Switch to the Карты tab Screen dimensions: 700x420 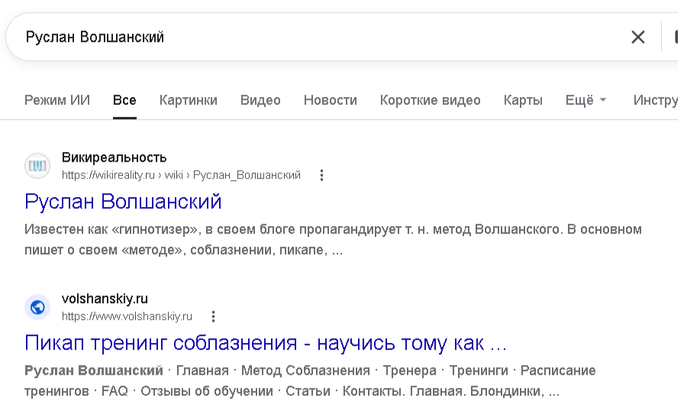523,100
